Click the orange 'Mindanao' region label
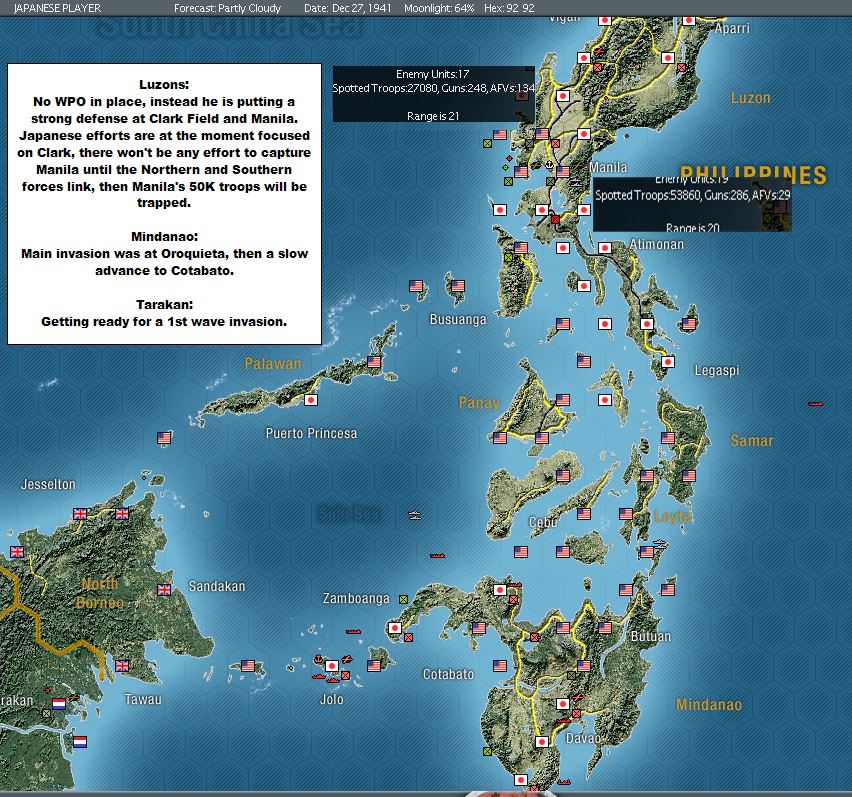 point(709,705)
